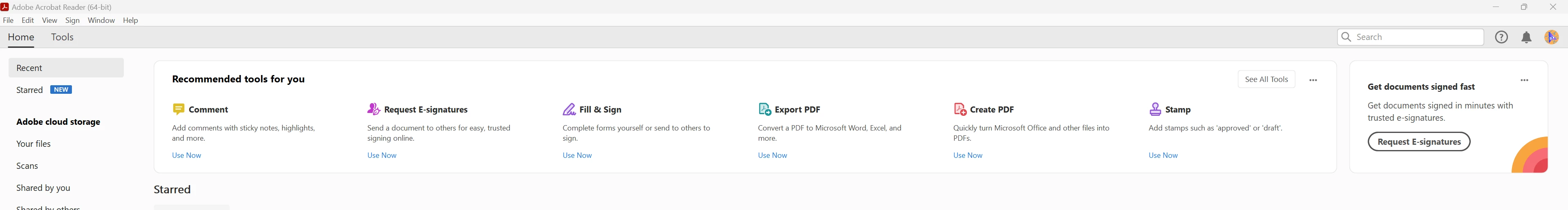This screenshot has height=210, width=1568.
Task: Click Use Now under Stamp
Action: tap(1163, 155)
